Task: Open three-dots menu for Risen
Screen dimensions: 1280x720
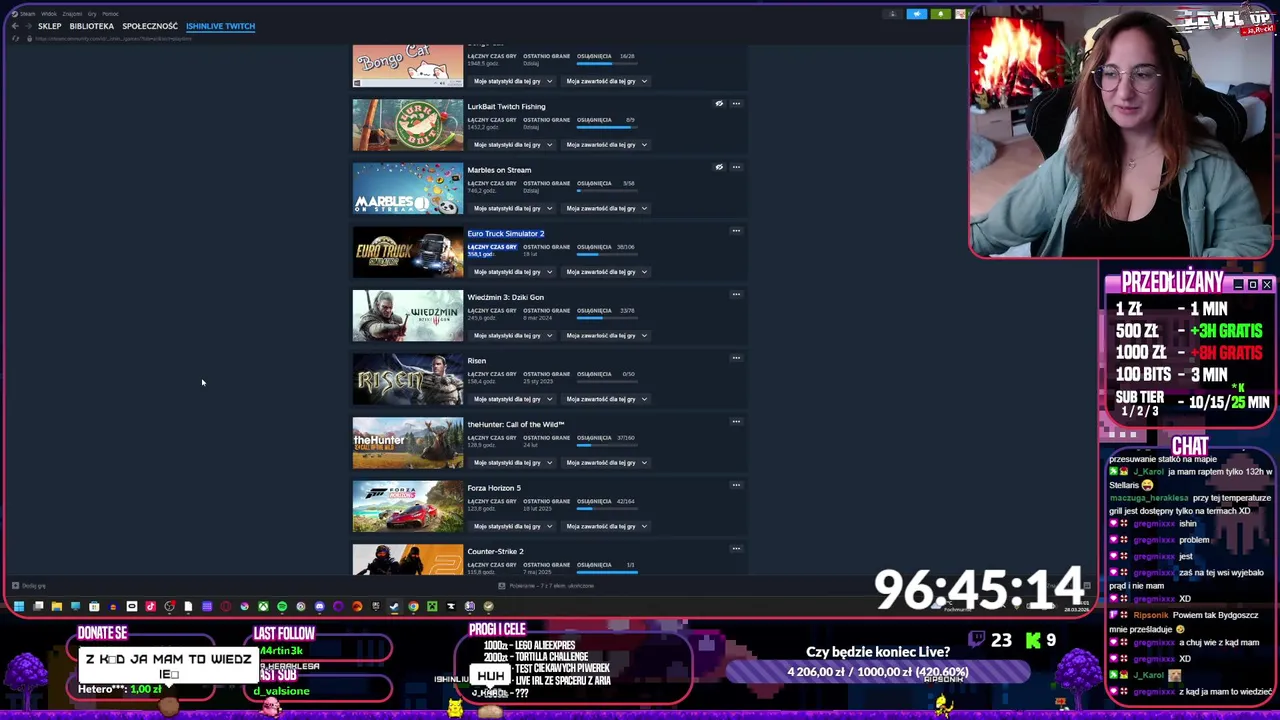Action: pos(736,358)
